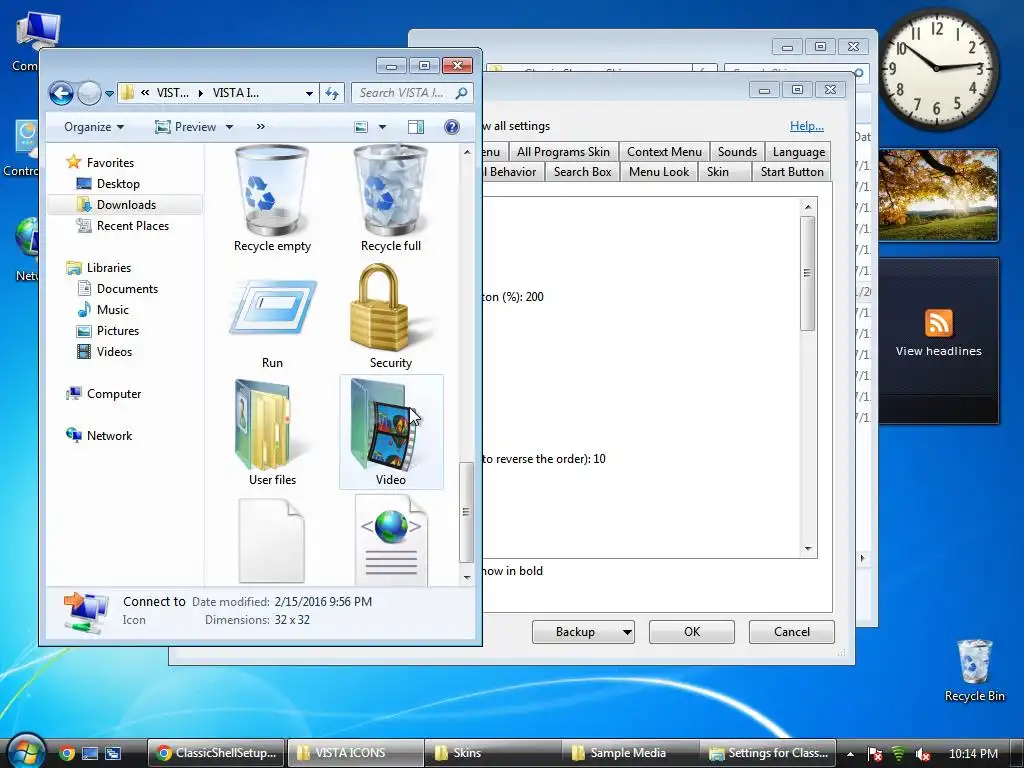Screen dimensions: 1024x768
Task: Click the Explorer Forward arrow button
Action: coord(89,93)
